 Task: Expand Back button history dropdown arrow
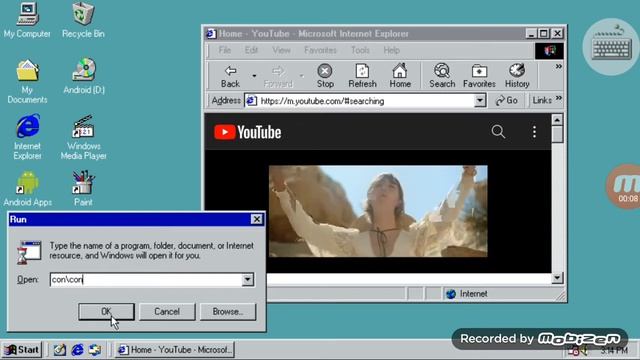click(x=254, y=76)
